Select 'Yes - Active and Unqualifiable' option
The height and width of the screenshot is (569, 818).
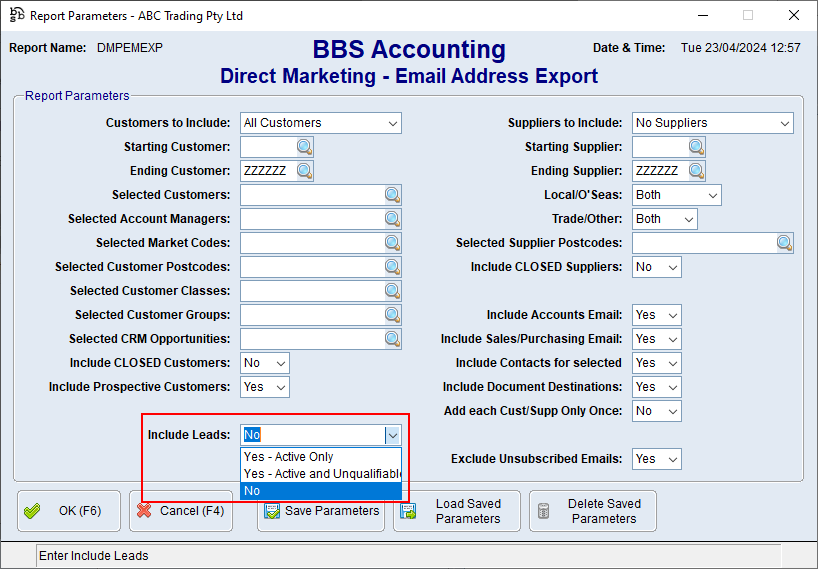pyautogui.click(x=320, y=474)
